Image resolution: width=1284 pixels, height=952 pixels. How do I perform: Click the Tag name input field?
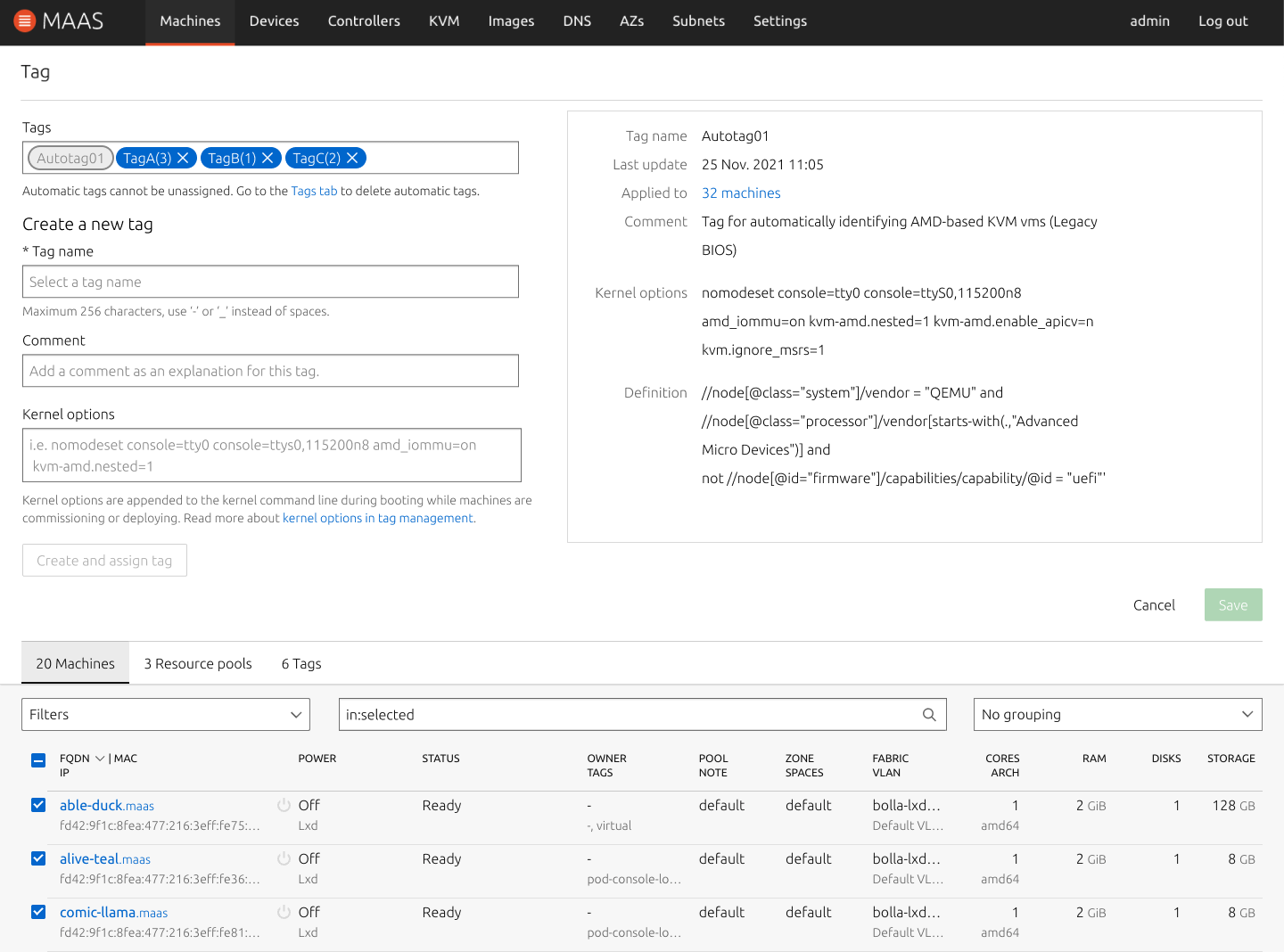point(270,283)
